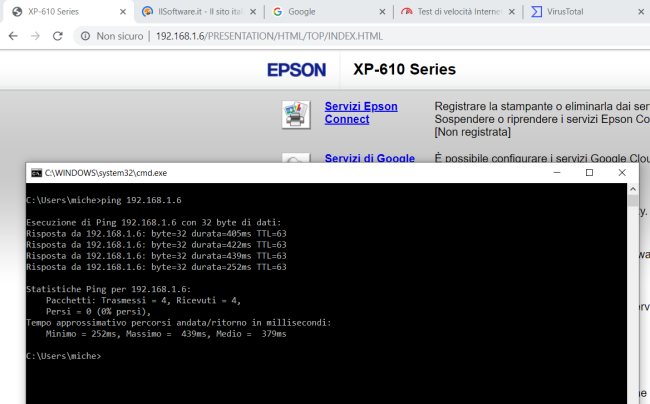Click the 'Esecuzione di Ping' line
The image size is (650, 404).
point(153,223)
